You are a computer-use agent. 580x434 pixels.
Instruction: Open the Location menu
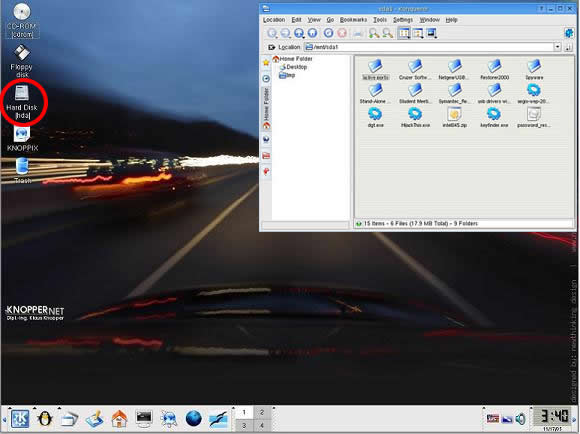(274, 20)
